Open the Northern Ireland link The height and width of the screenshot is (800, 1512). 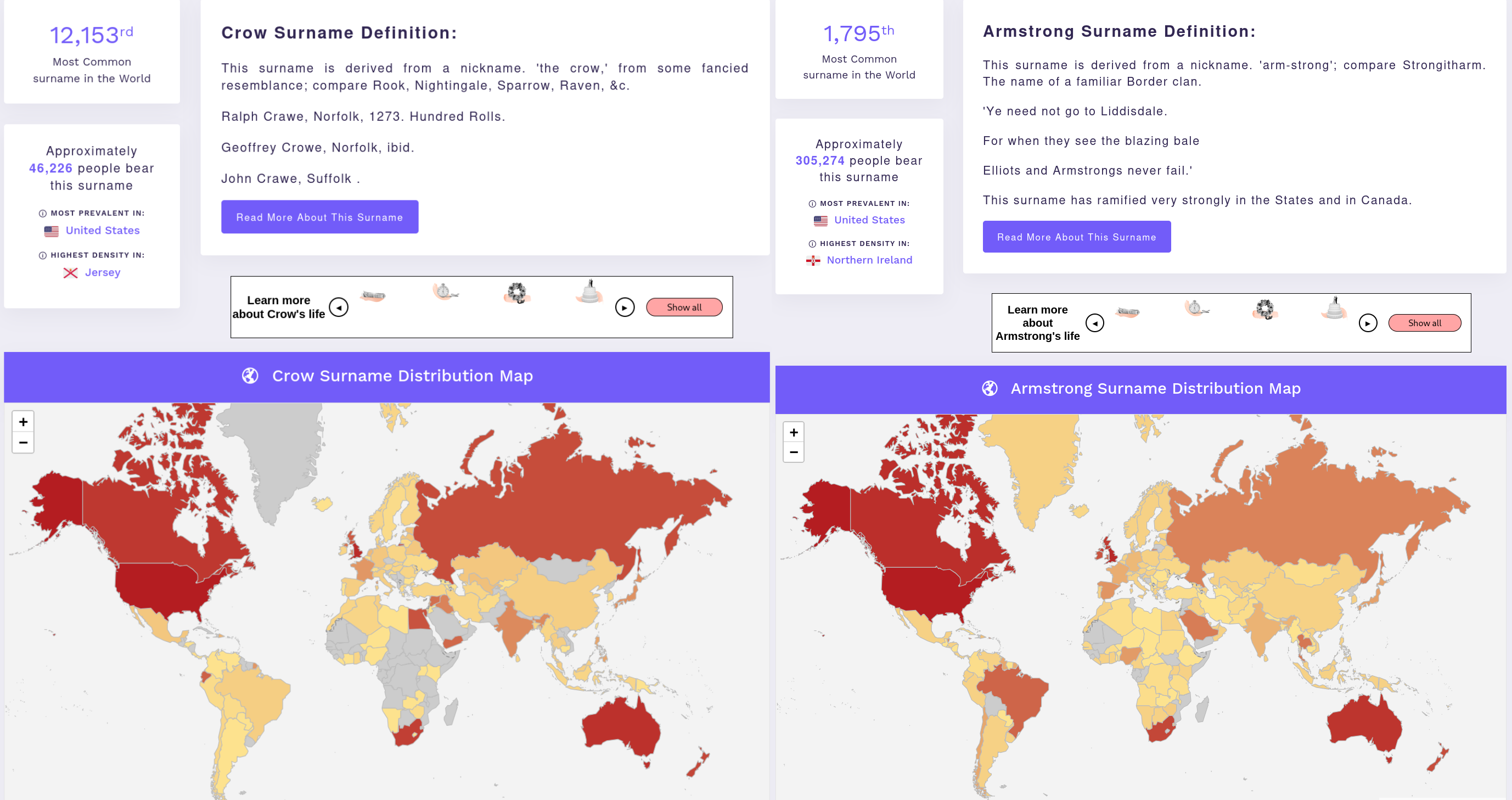(x=869, y=260)
